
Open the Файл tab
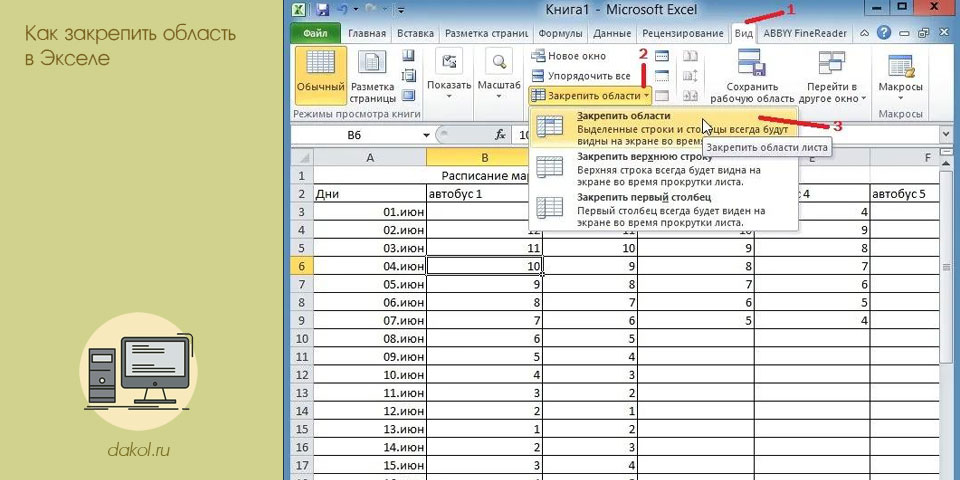tap(315, 34)
